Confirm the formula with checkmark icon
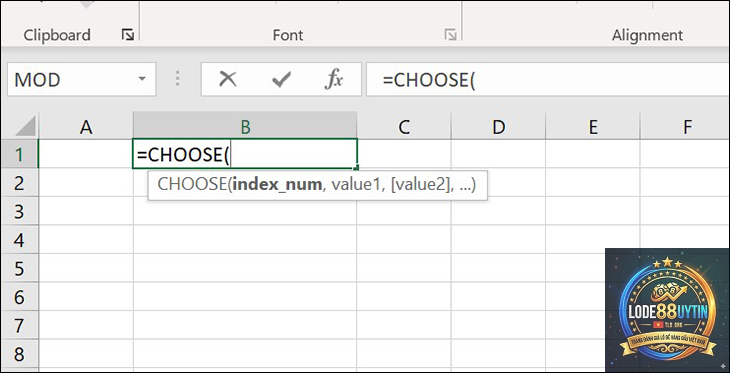730x373 pixels. (x=281, y=80)
